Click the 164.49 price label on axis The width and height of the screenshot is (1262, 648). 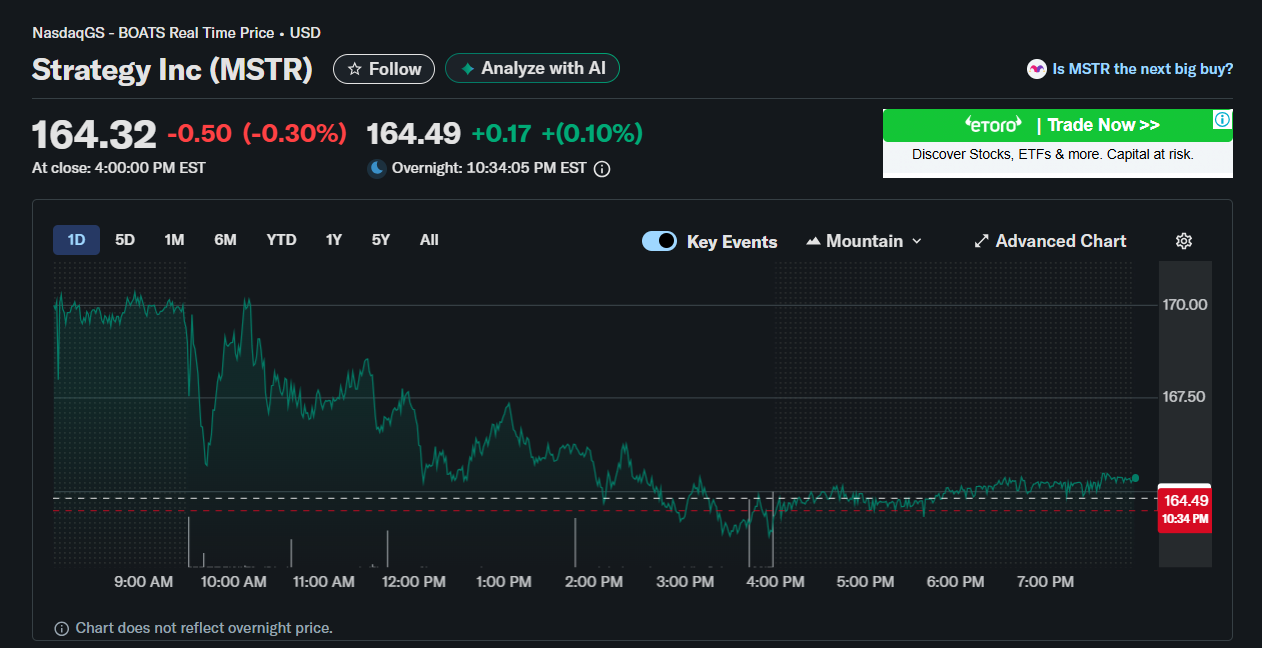point(1185,508)
